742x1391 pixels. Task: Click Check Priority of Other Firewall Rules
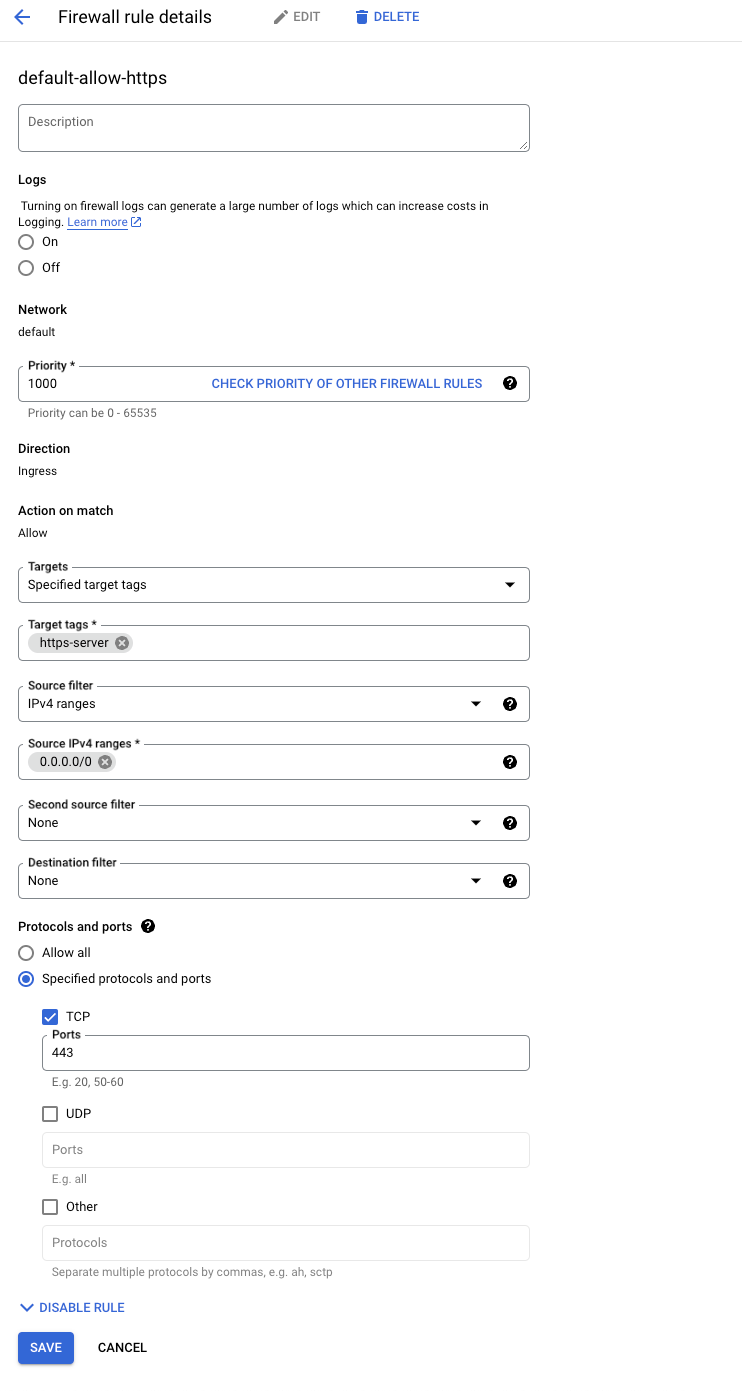pyautogui.click(x=347, y=384)
